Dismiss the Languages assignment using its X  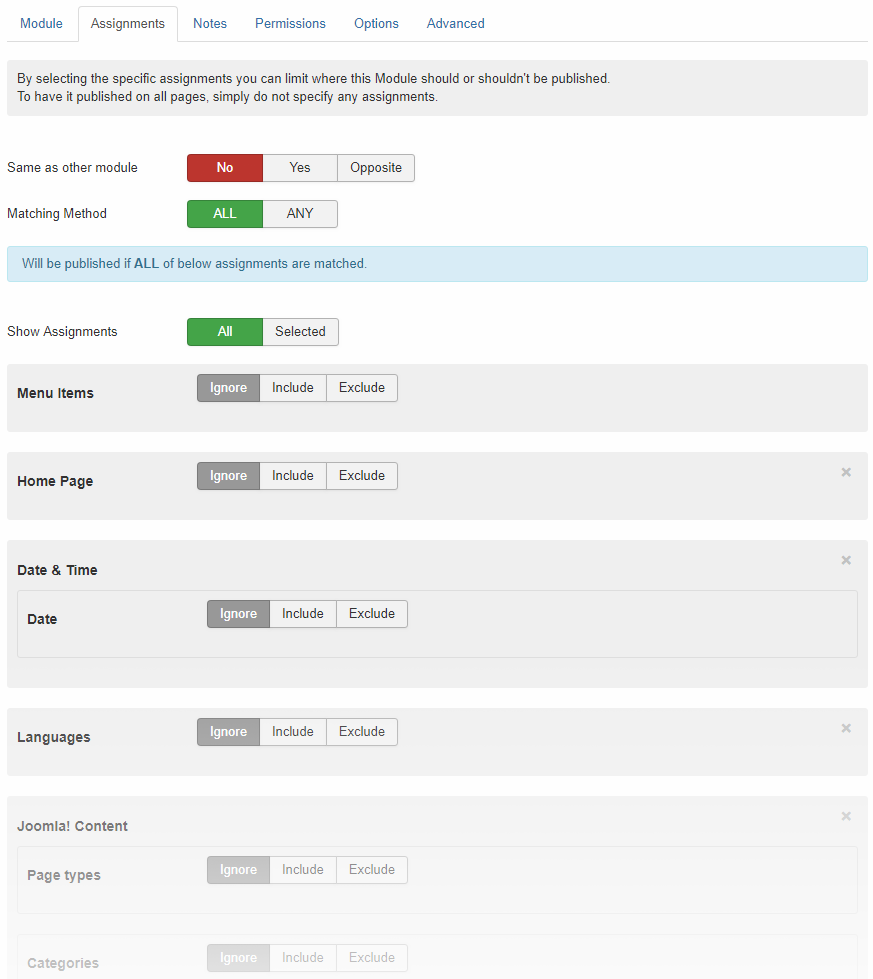pyautogui.click(x=846, y=728)
